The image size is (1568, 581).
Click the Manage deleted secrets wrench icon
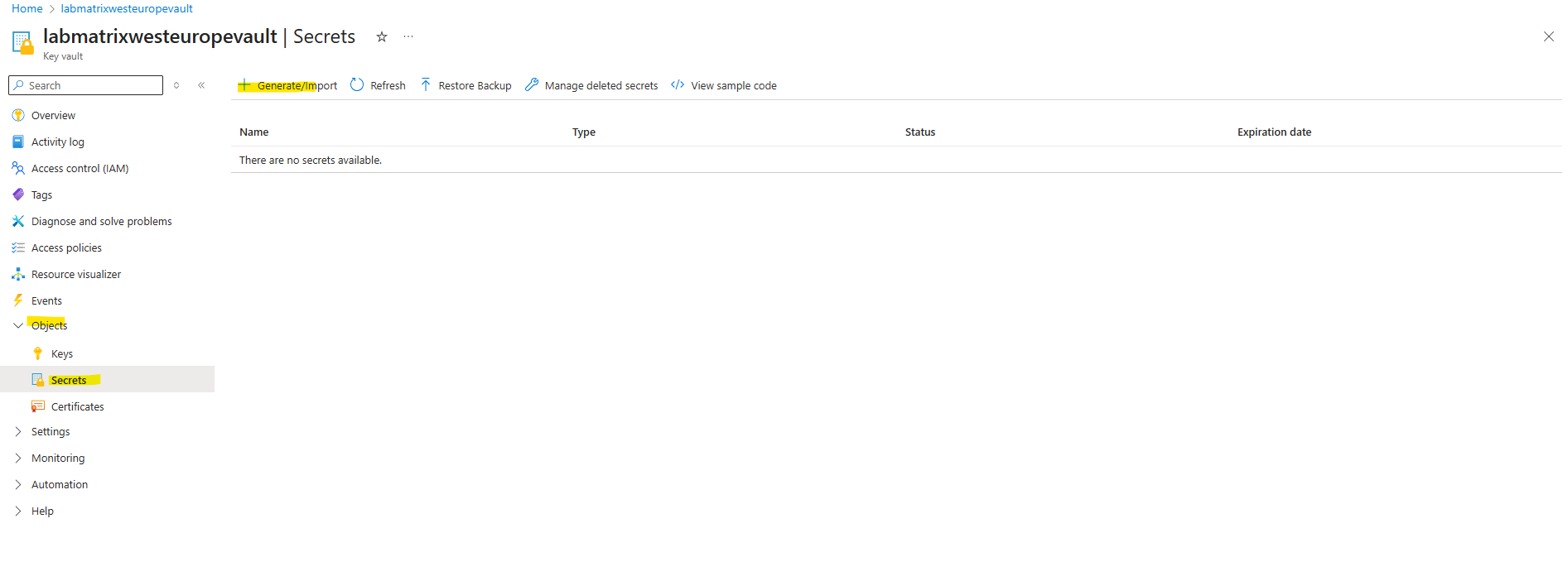pos(532,85)
